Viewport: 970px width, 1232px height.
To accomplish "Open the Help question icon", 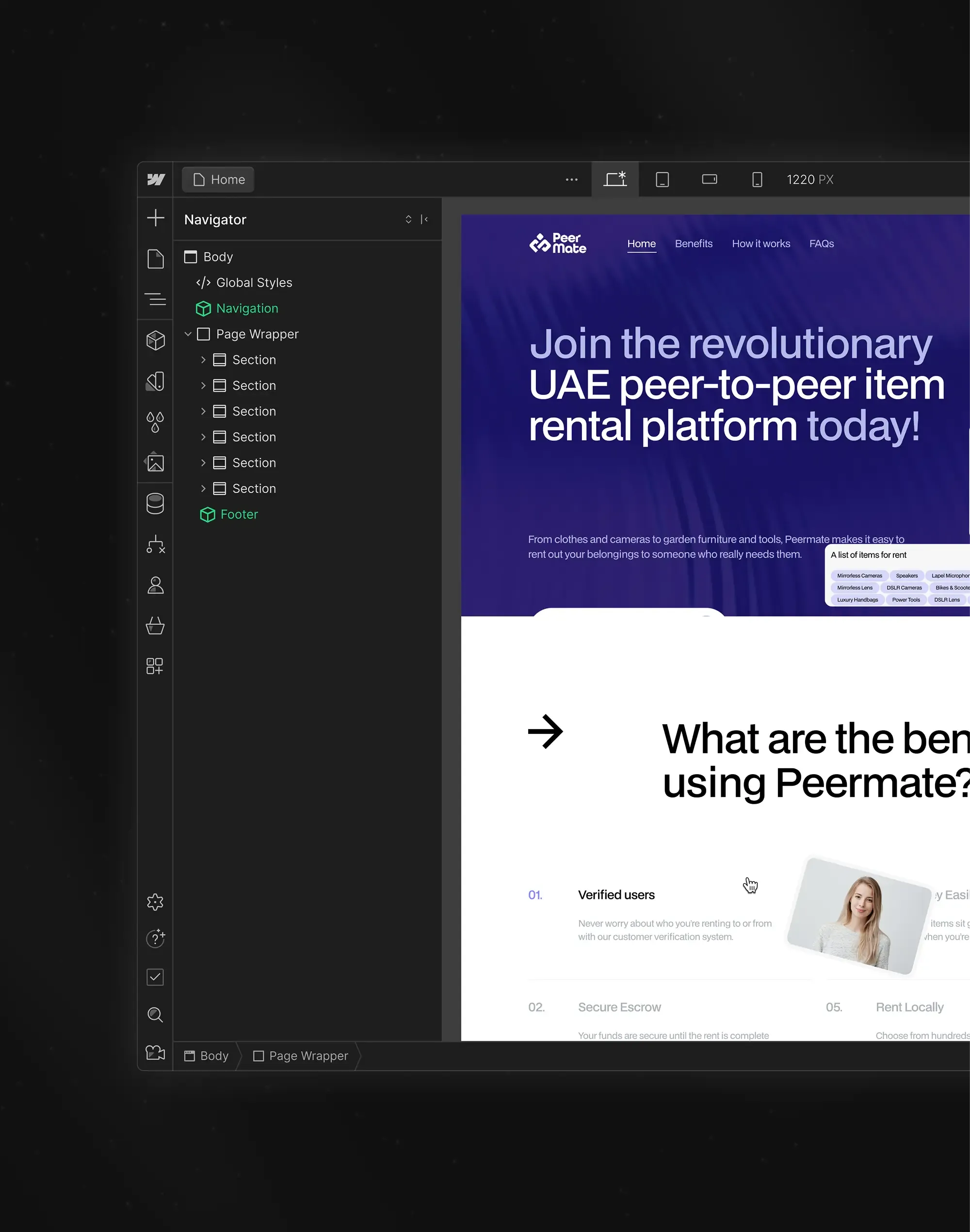I will click(156, 939).
